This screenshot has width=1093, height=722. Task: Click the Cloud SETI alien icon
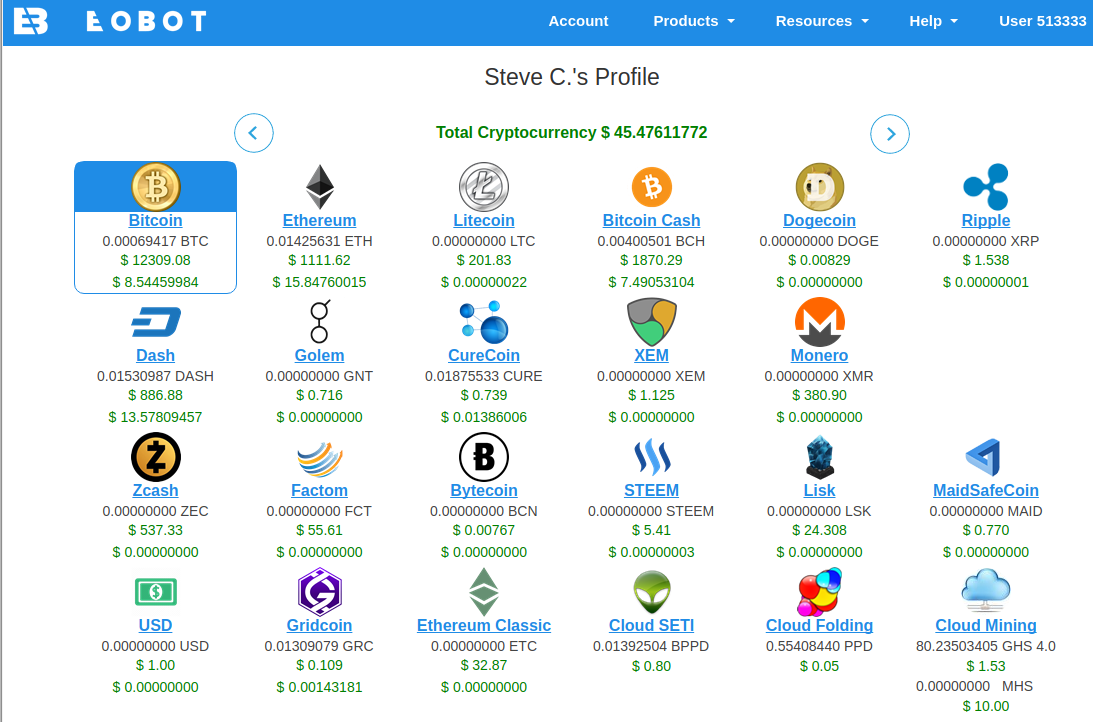(x=651, y=592)
